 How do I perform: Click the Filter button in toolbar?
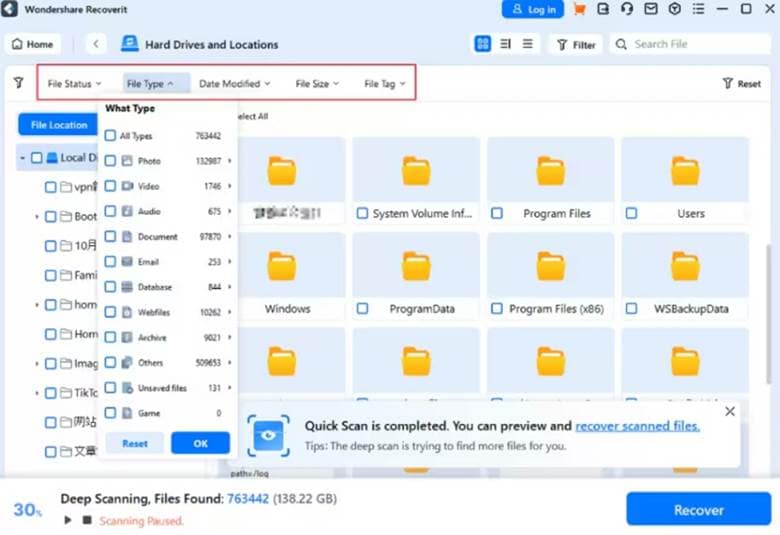576,45
